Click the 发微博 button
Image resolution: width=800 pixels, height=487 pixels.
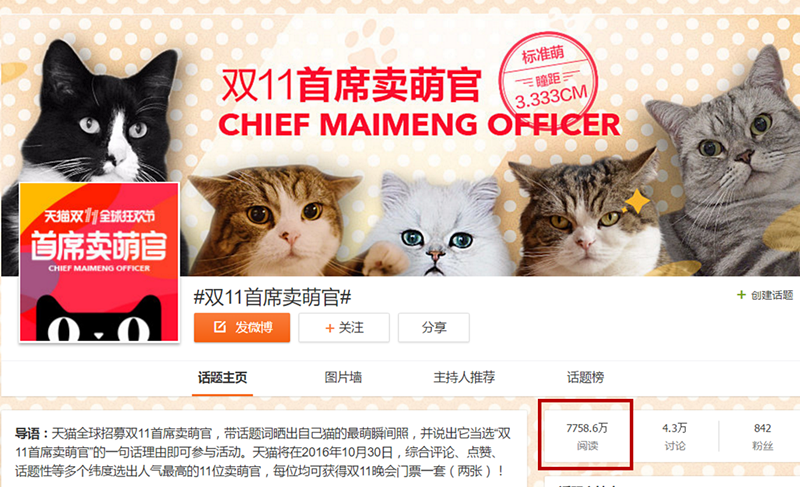(242, 327)
